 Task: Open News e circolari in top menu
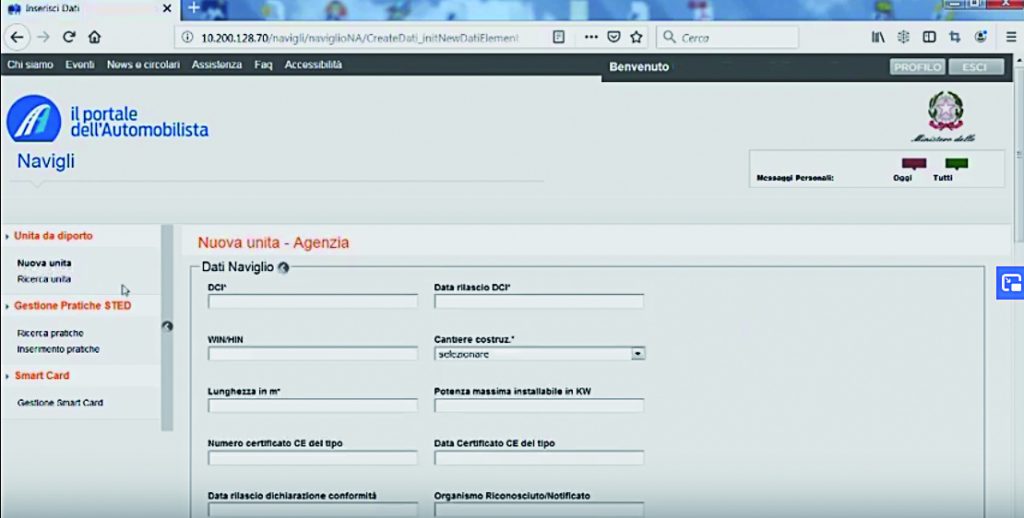[x=143, y=65]
